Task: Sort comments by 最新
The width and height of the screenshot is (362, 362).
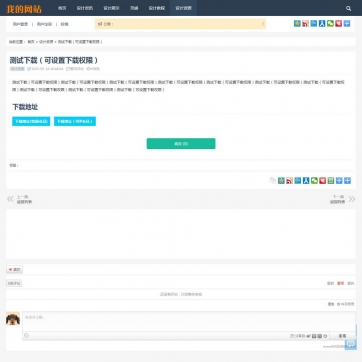Action: (x=330, y=283)
